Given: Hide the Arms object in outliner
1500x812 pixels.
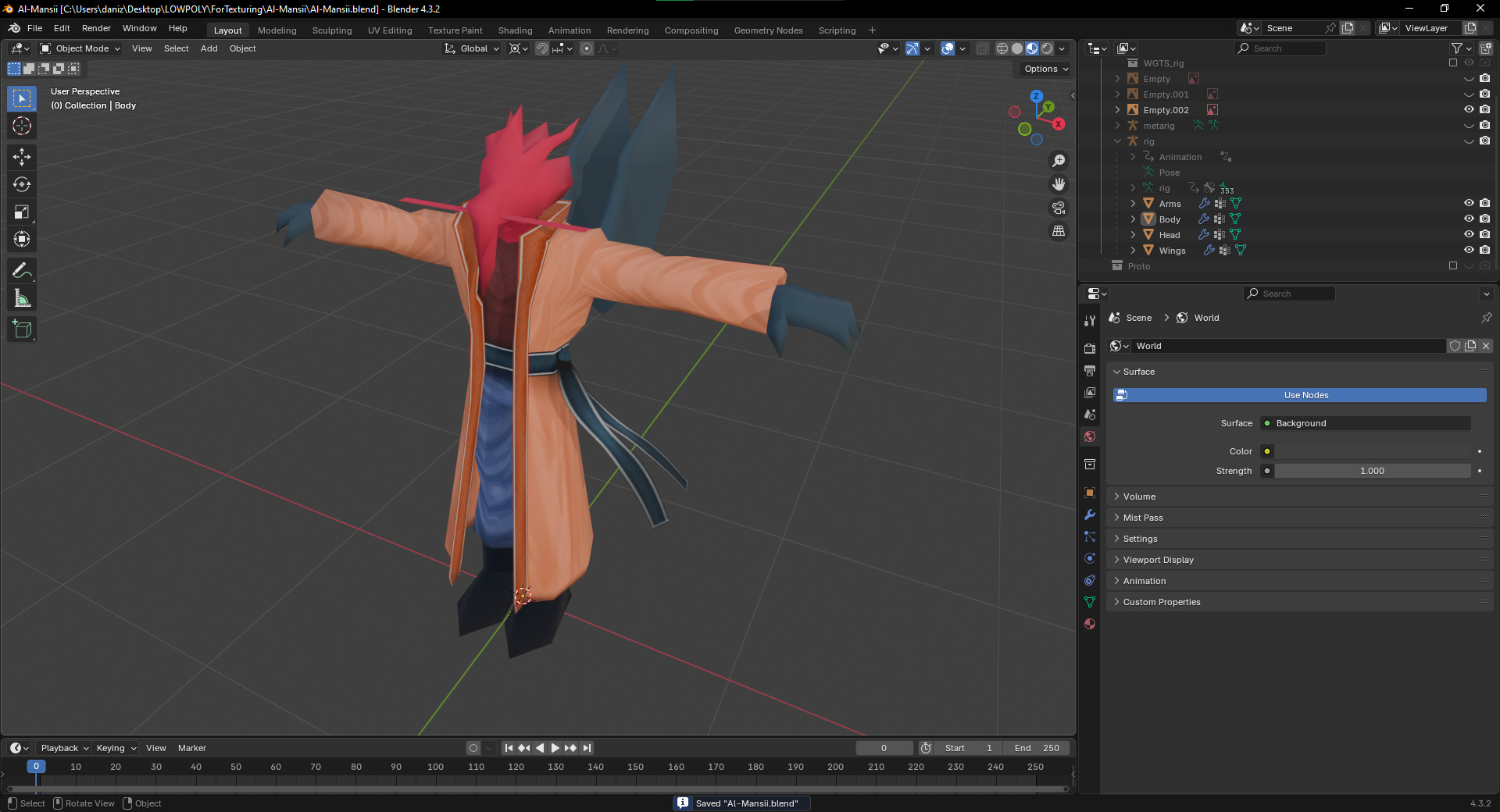Looking at the screenshot, I should (1469, 203).
